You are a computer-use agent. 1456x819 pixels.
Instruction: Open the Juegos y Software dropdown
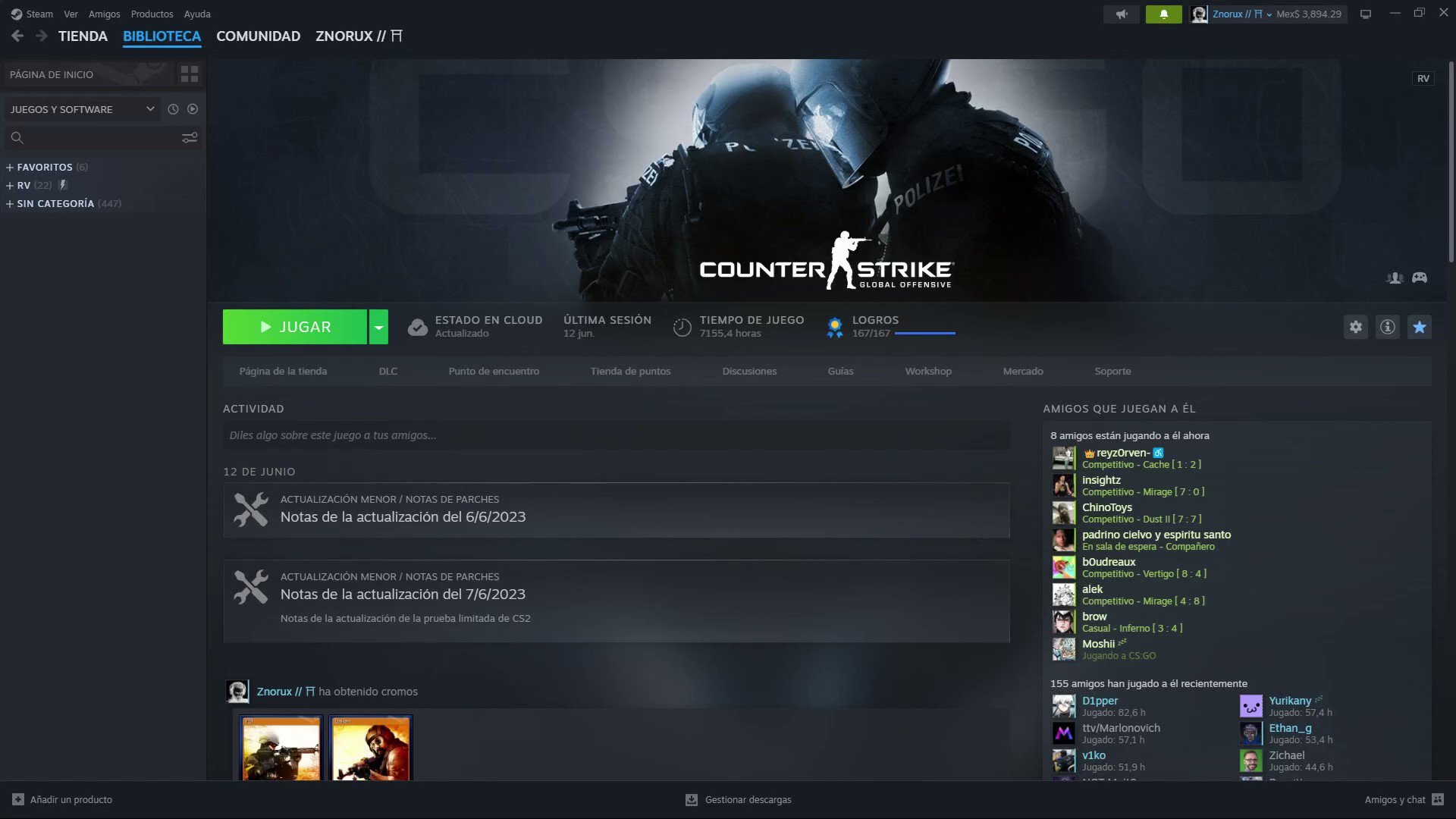coord(82,109)
